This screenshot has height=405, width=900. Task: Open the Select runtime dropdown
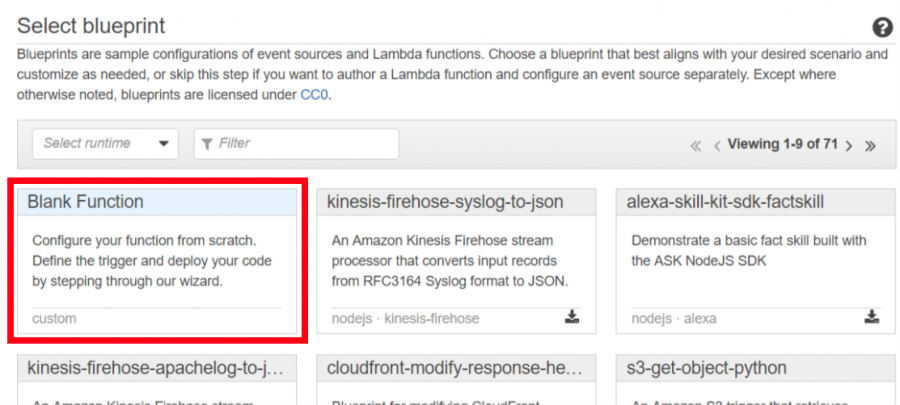coord(106,143)
